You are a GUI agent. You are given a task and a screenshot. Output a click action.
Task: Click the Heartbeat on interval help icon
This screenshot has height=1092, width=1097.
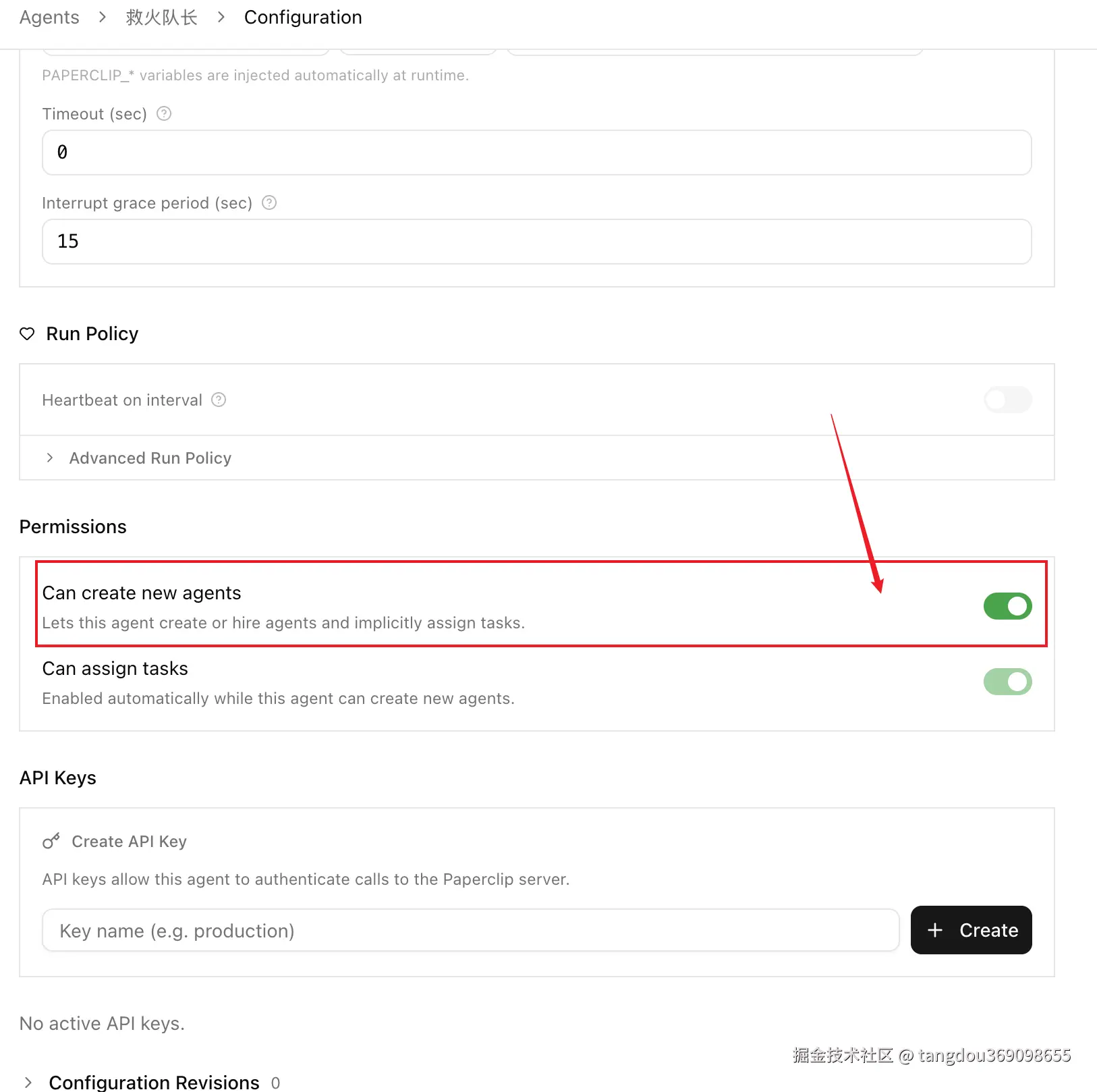click(219, 400)
